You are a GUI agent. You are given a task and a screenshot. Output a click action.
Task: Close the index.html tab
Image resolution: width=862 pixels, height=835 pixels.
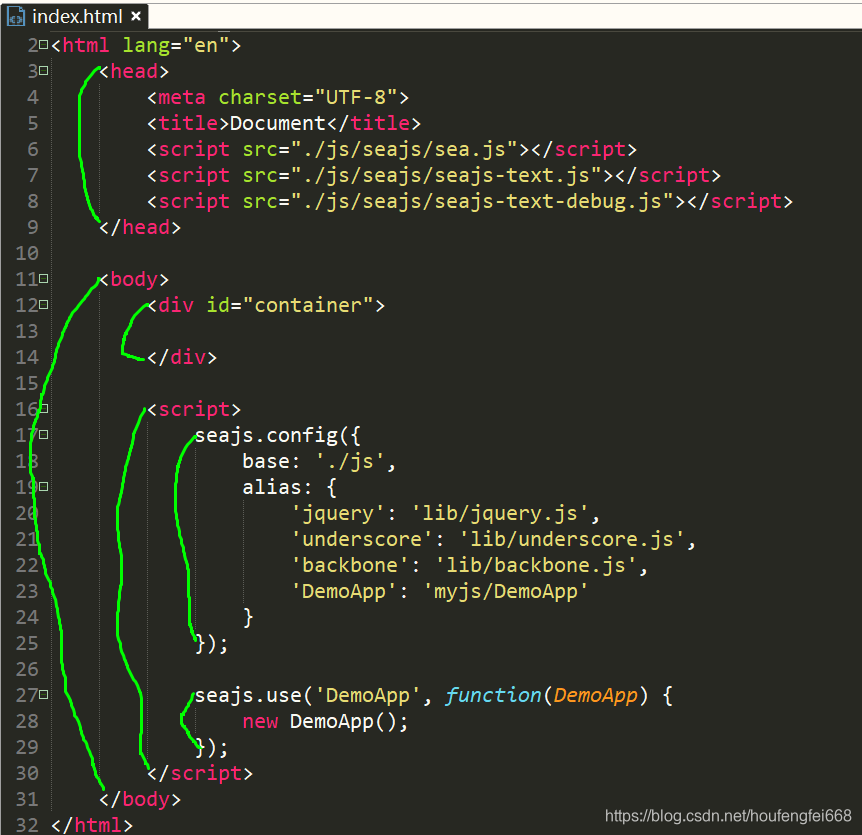point(136,16)
